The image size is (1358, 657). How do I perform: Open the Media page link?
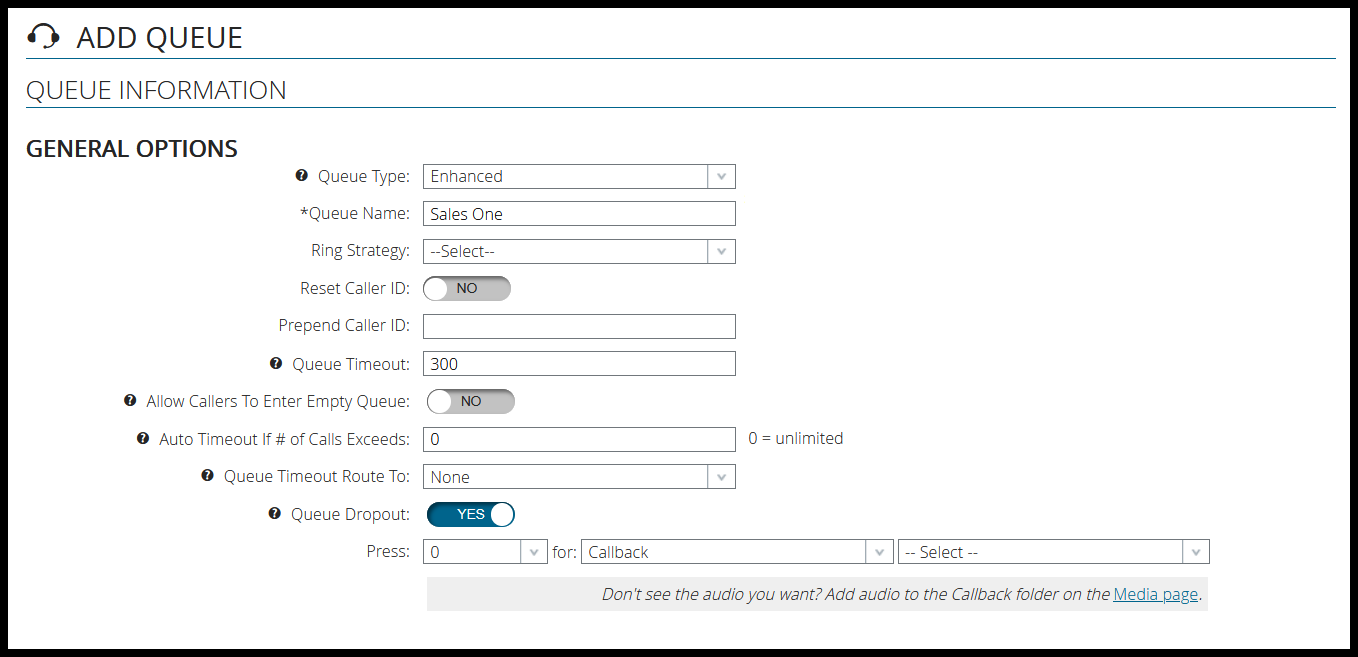coord(1155,594)
